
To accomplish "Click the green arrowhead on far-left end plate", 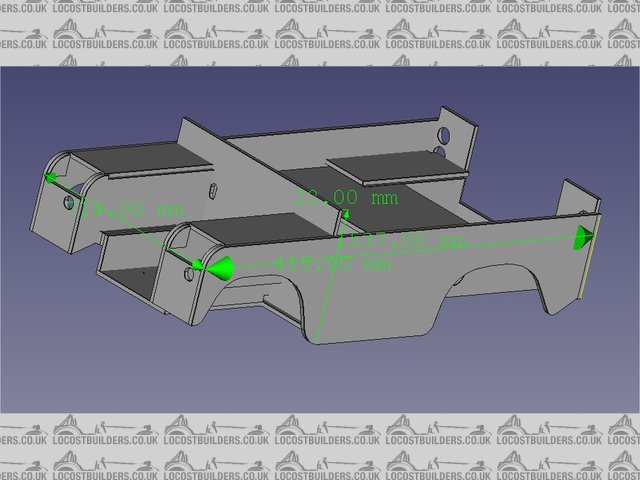I will tap(49, 179).
